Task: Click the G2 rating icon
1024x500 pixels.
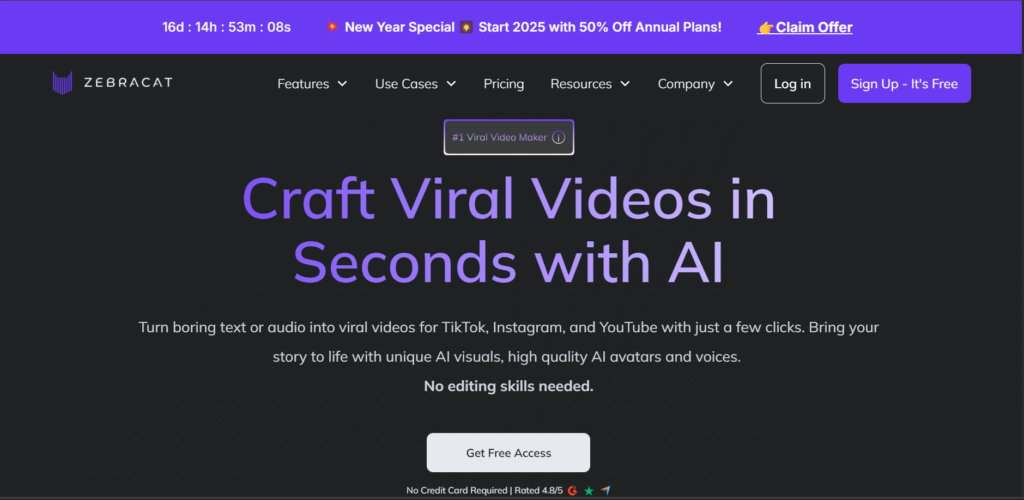Action: [x=572, y=490]
